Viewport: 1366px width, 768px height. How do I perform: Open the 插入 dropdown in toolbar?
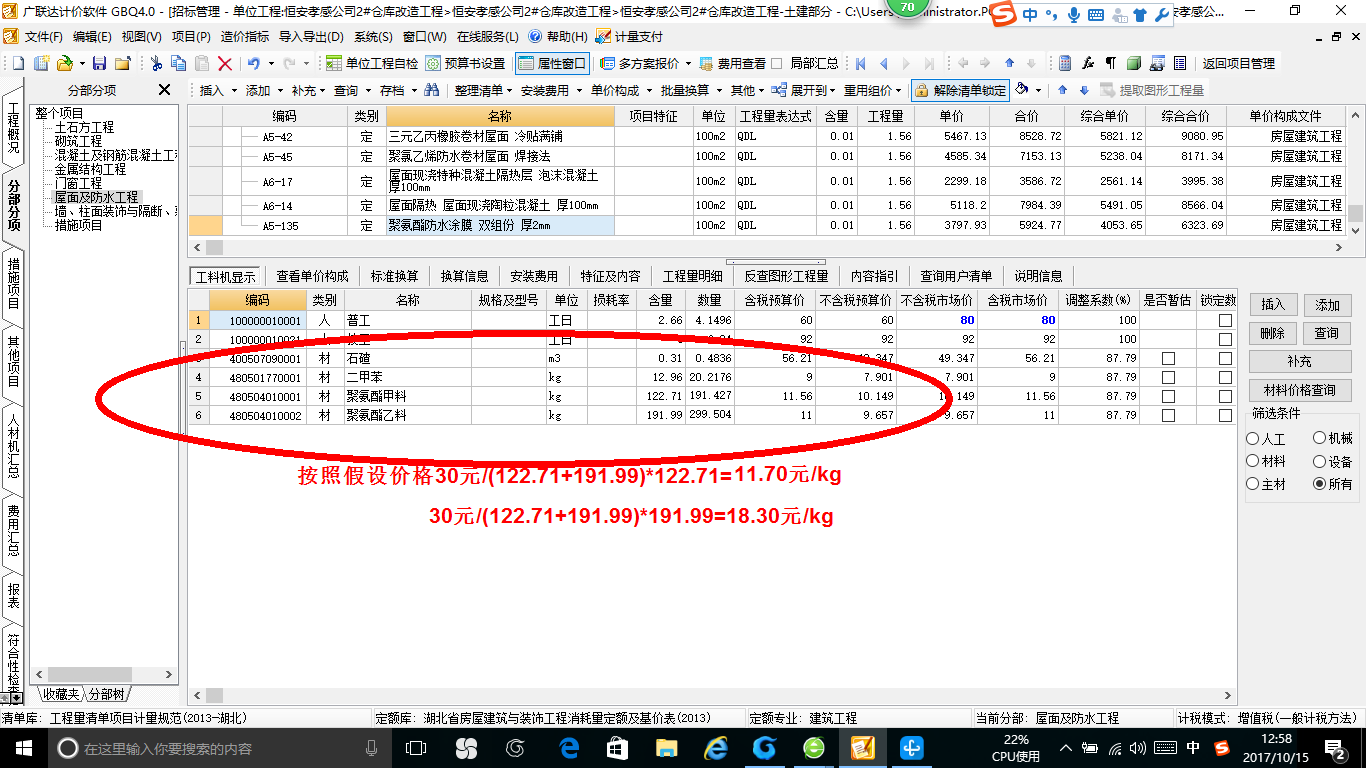[x=218, y=90]
